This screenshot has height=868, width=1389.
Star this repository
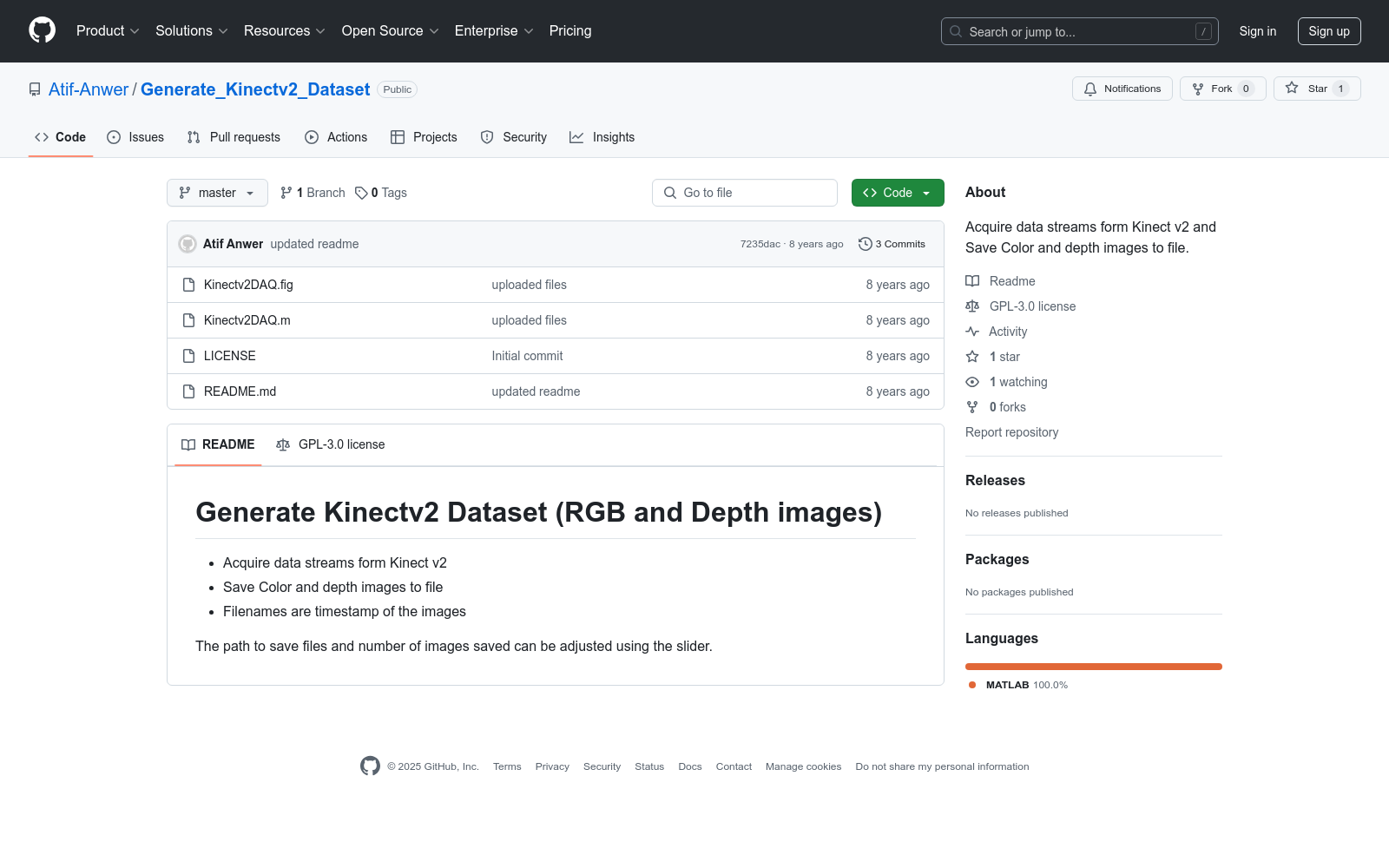click(x=1317, y=89)
